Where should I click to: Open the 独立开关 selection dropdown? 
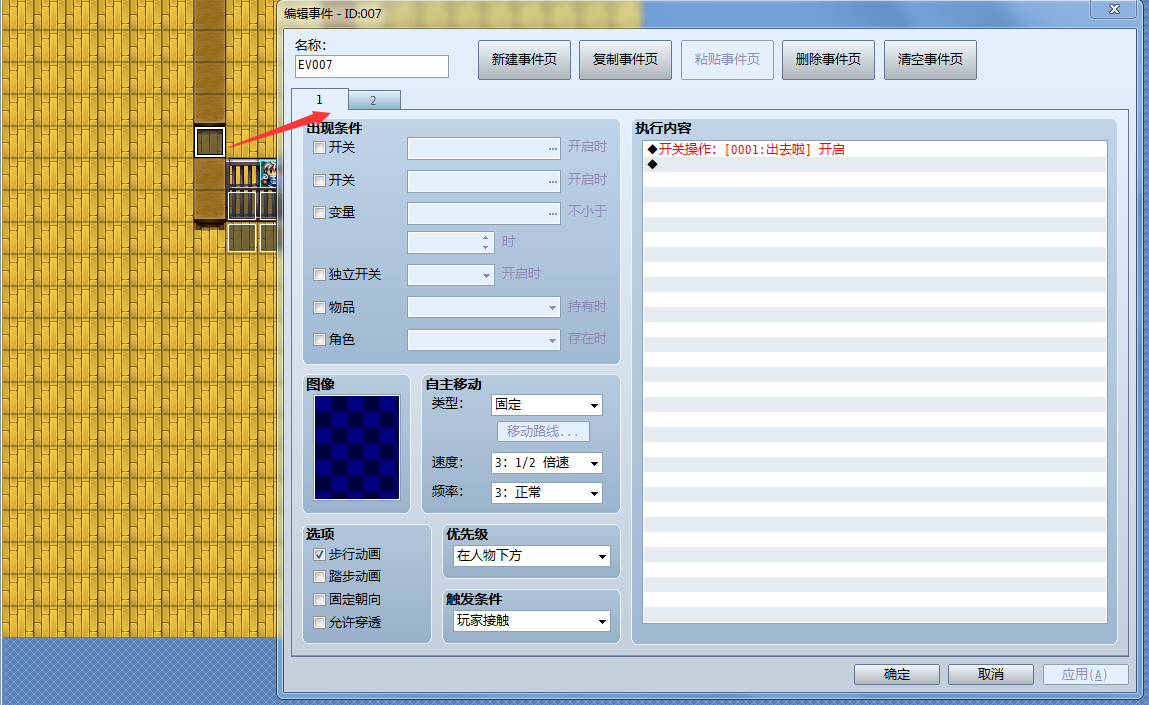451,275
